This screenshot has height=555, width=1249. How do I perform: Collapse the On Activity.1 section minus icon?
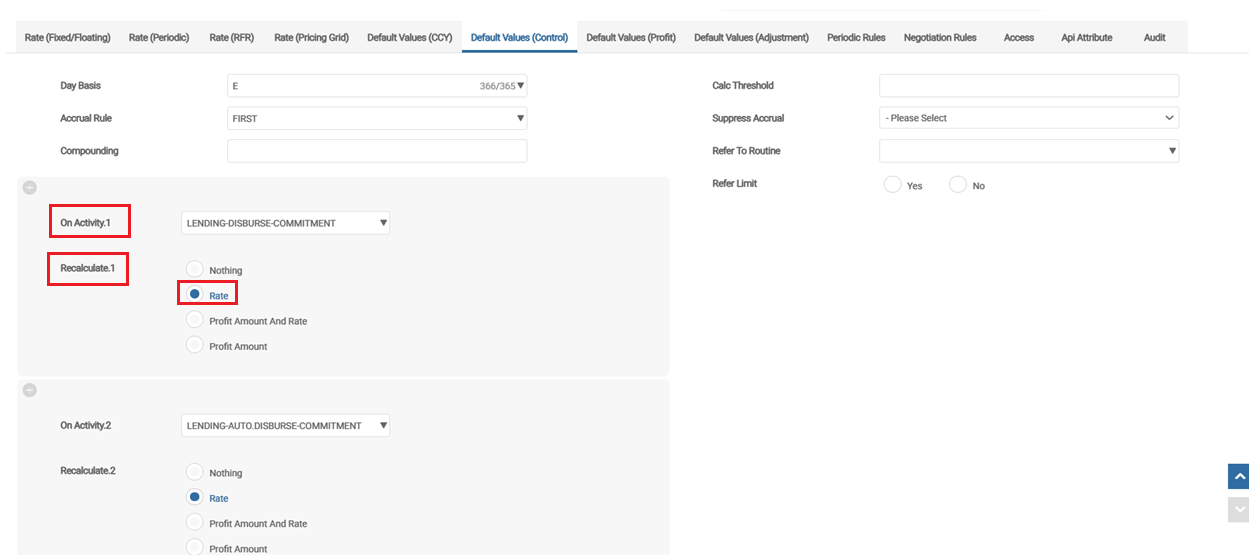coord(30,188)
